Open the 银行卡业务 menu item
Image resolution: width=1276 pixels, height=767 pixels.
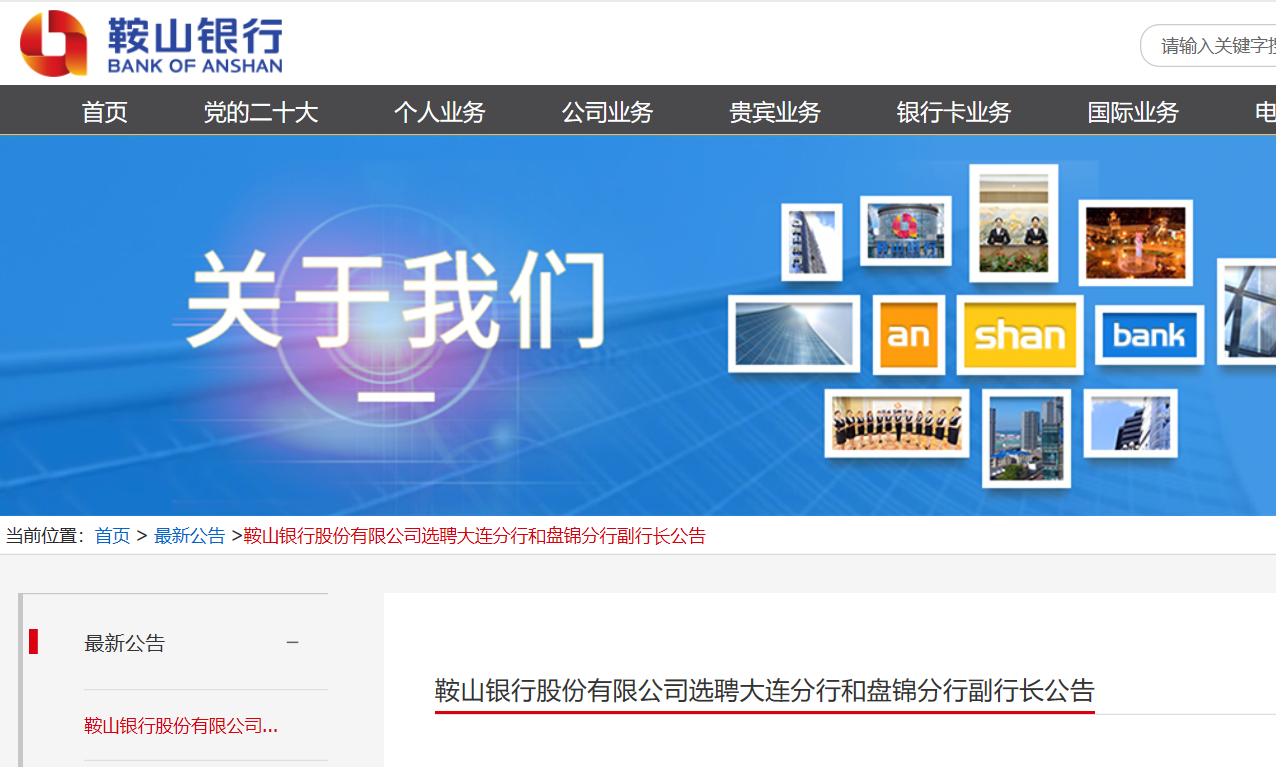954,112
